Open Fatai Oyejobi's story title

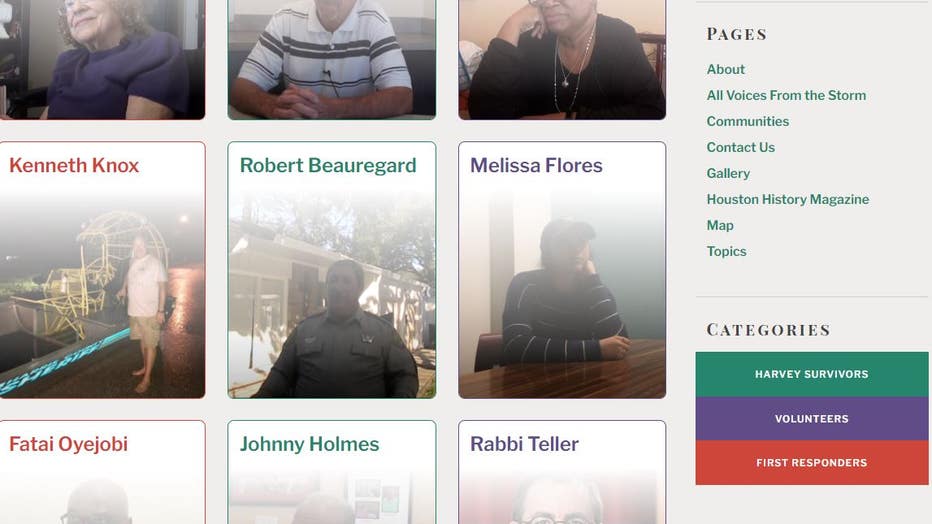(x=68, y=444)
